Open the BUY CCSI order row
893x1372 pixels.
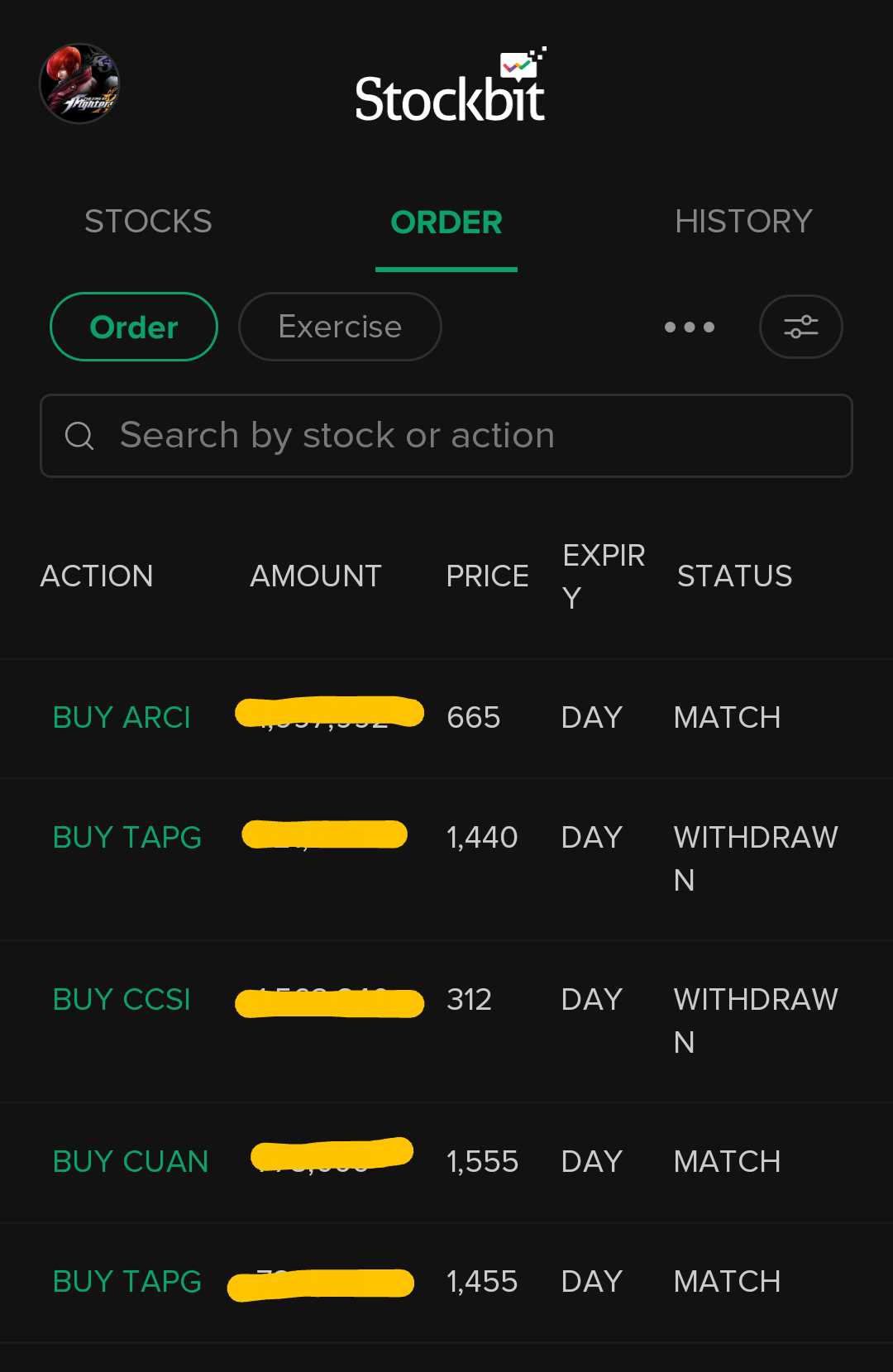[446, 1021]
